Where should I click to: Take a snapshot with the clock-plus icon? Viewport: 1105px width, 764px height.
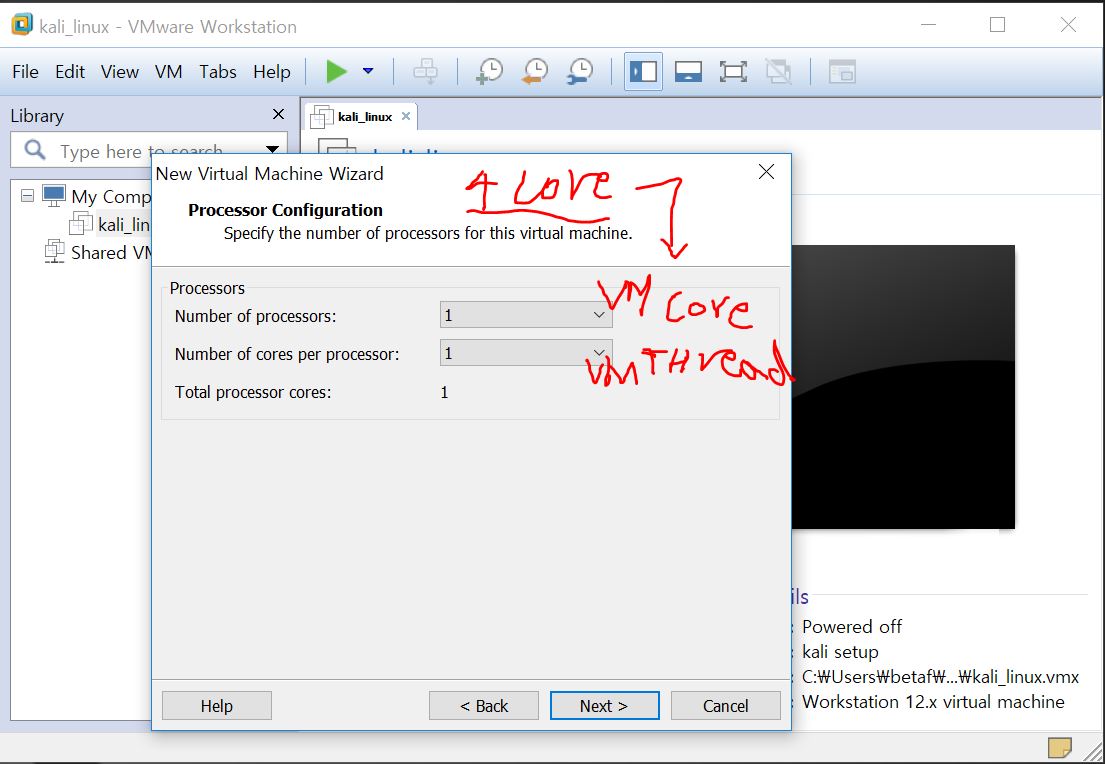click(x=490, y=71)
